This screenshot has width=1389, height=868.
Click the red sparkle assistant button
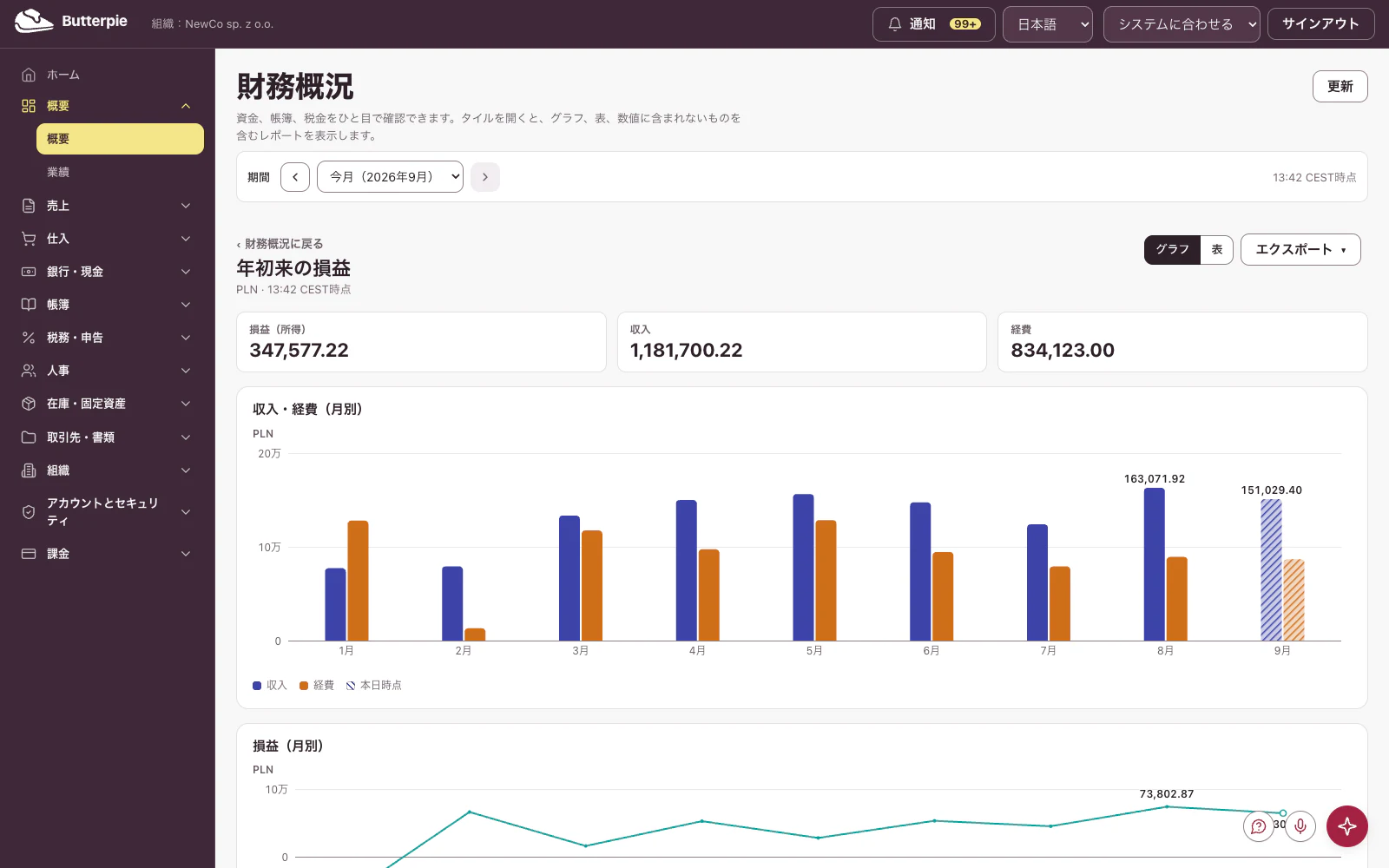[1347, 826]
